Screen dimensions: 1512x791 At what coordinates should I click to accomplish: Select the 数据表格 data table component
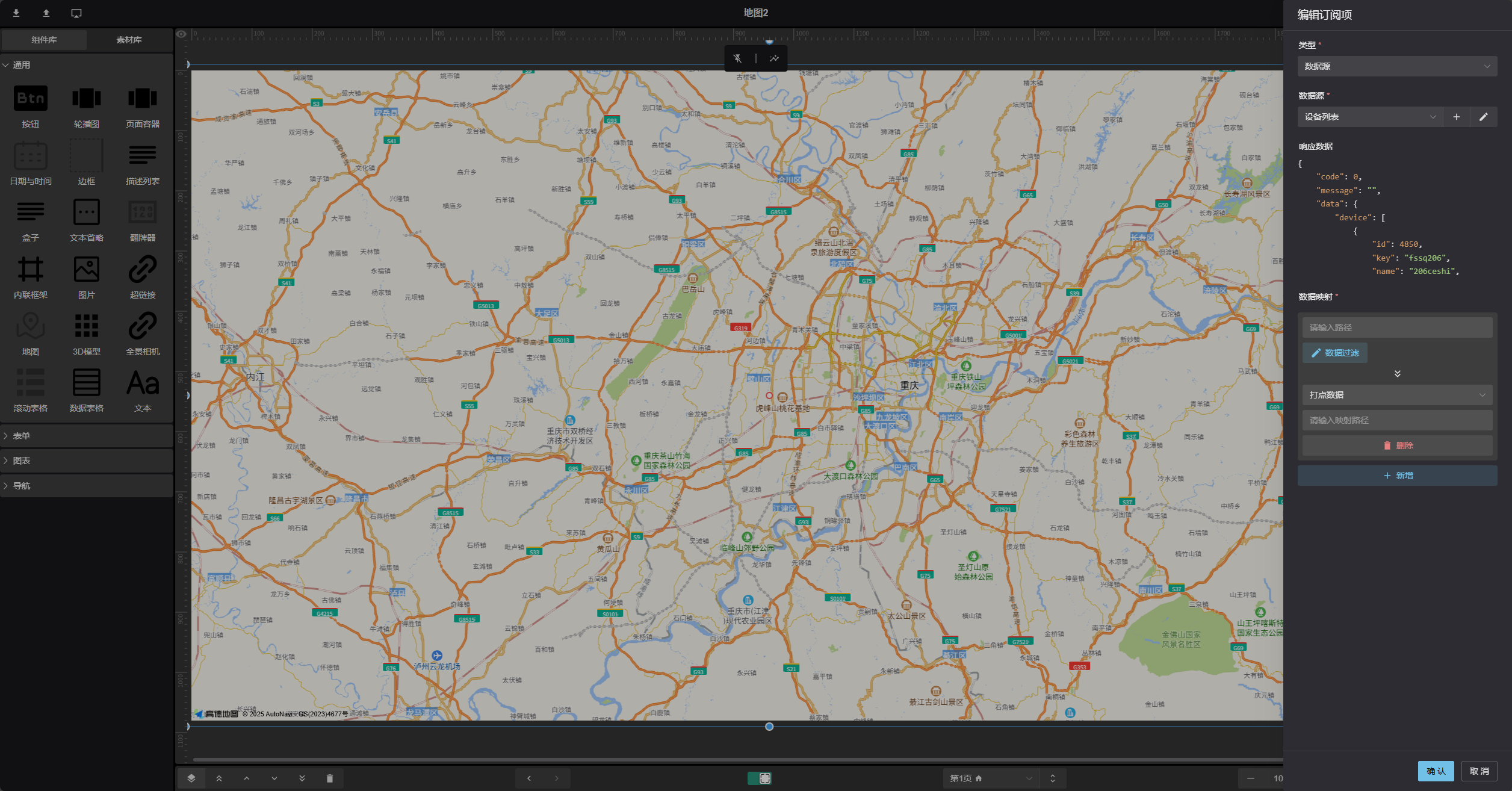click(87, 390)
